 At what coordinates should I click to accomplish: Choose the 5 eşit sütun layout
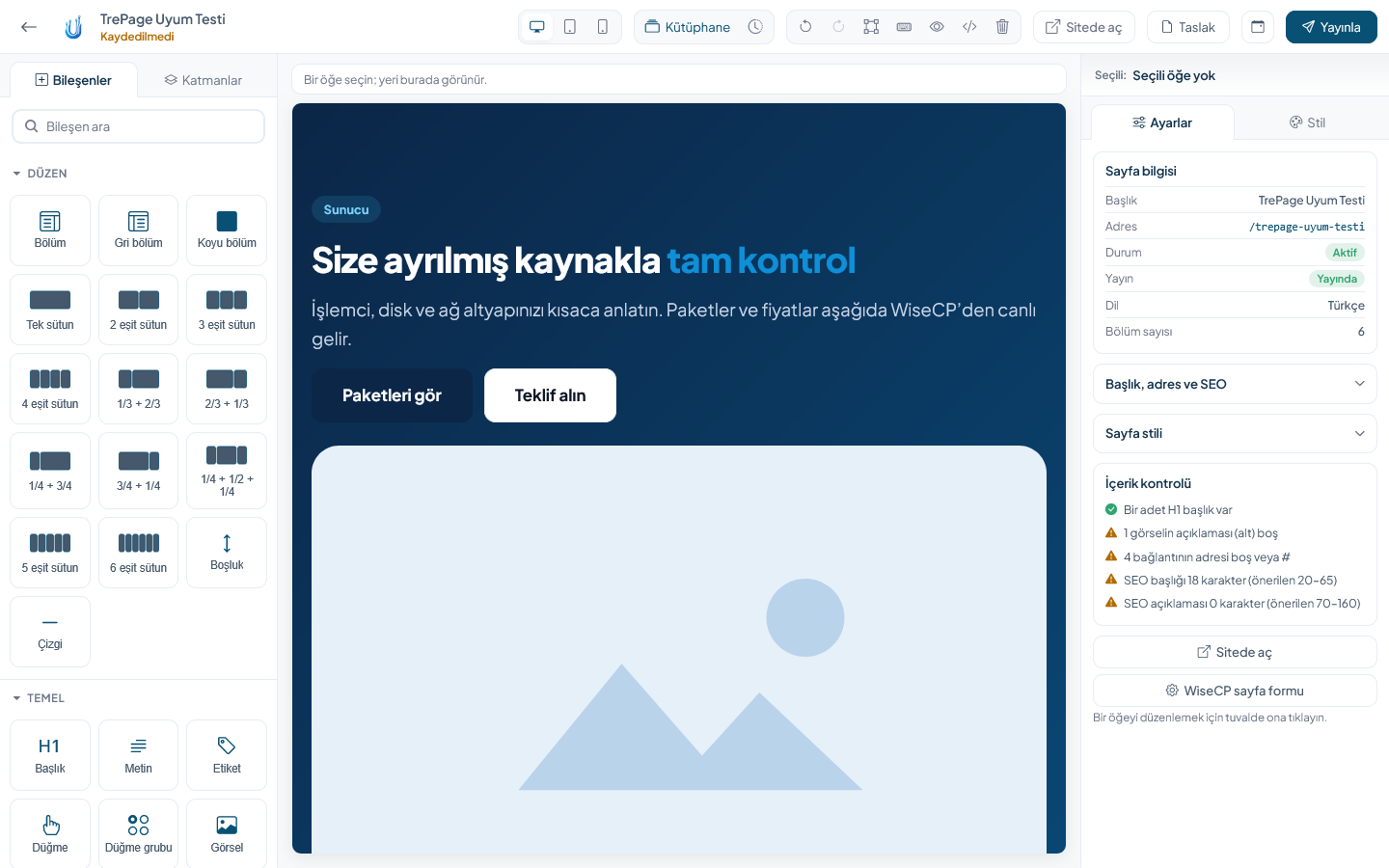[x=50, y=553]
